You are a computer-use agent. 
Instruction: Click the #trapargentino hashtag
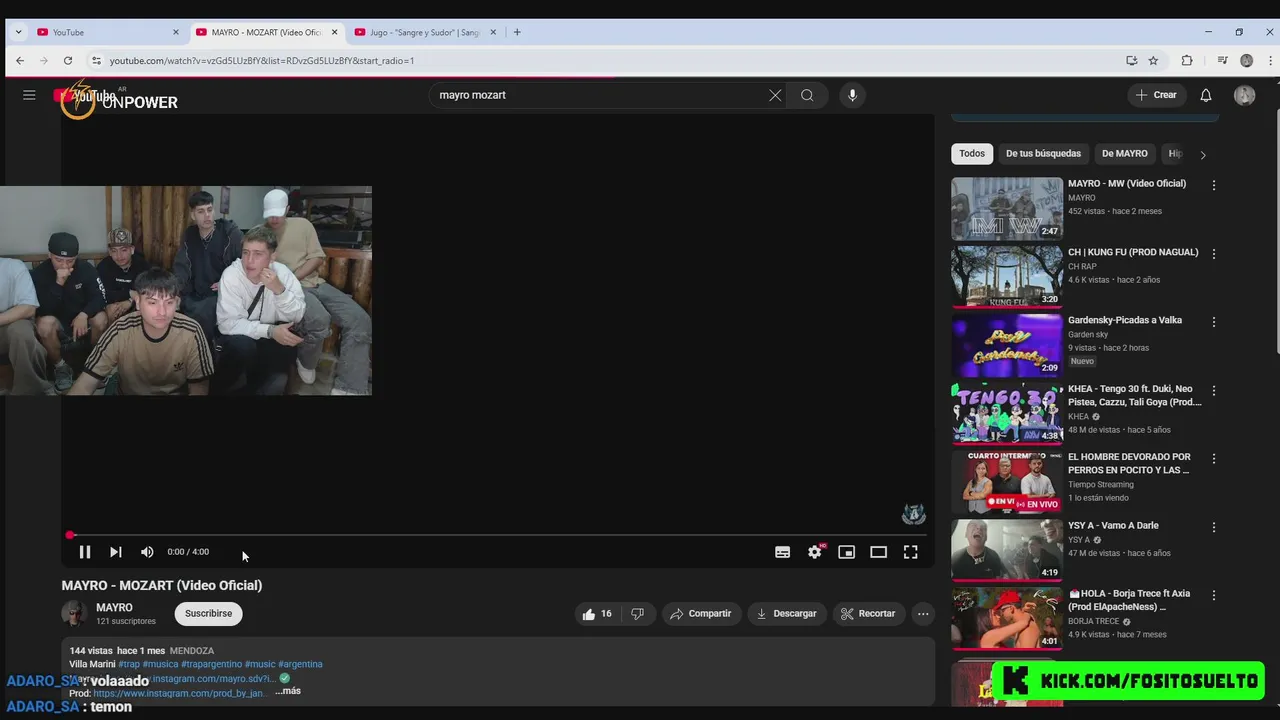(211, 664)
